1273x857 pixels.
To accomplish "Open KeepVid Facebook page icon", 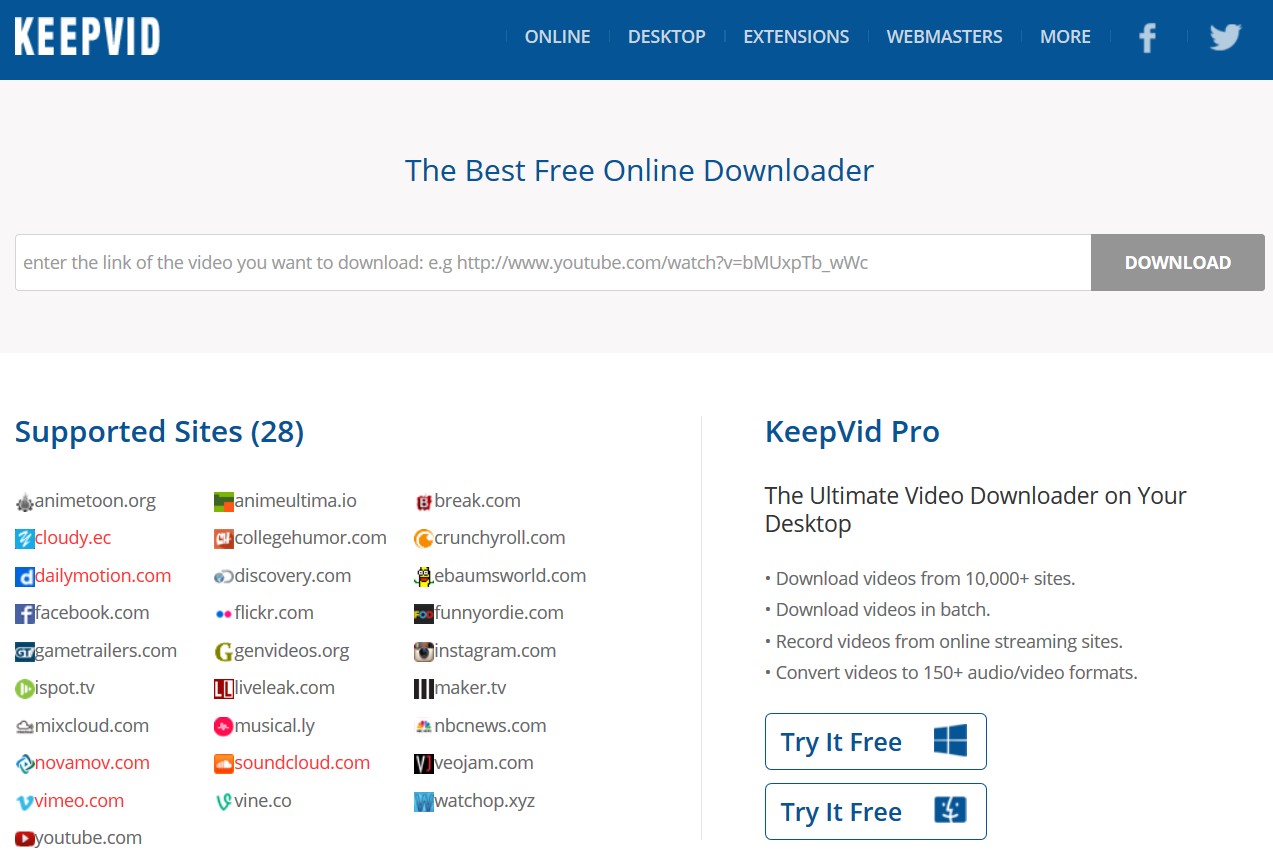I will coord(1147,38).
